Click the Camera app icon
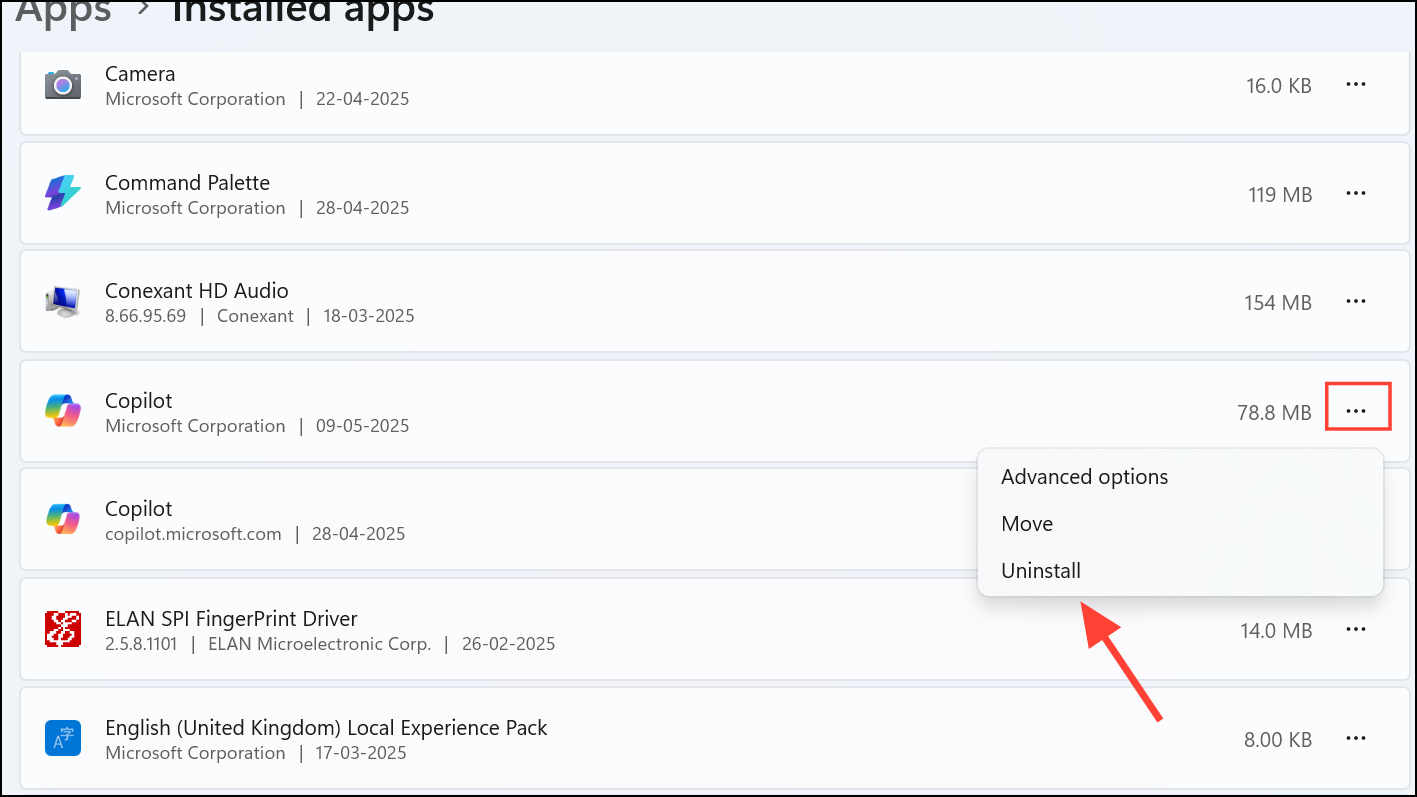This screenshot has width=1417, height=797. click(x=63, y=85)
